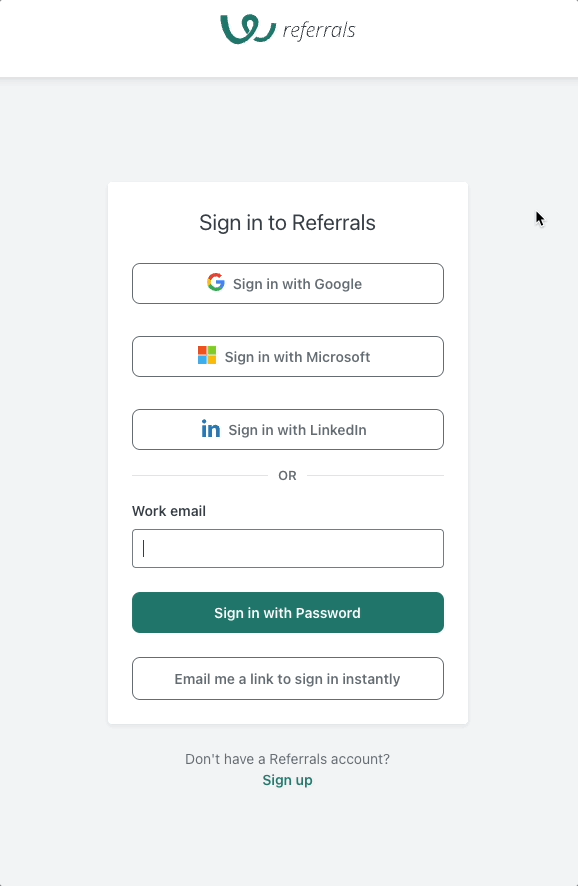Click the teal Referrals ribbon logo
This screenshot has height=886, width=578.
[246, 29]
